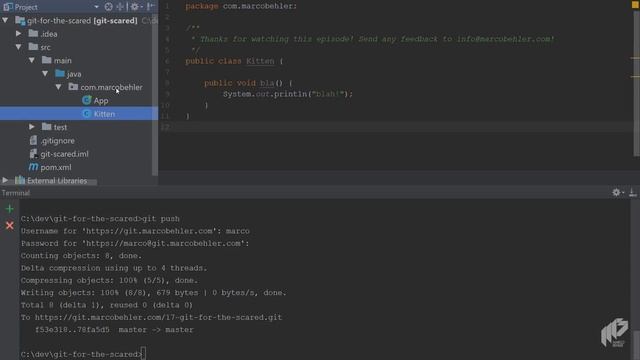Click the App class icon
This screenshot has width=640, height=360.
point(87,100)
